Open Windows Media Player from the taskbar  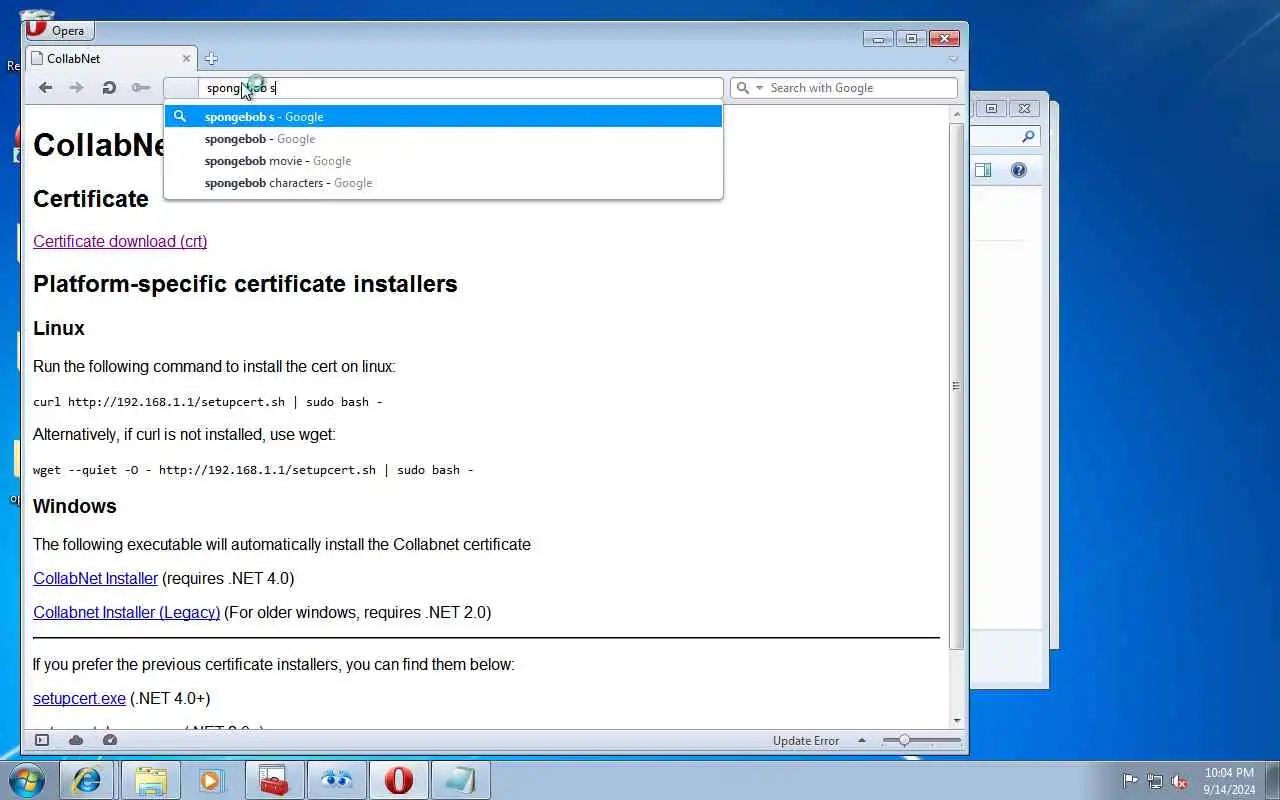(x=212, y=780)
